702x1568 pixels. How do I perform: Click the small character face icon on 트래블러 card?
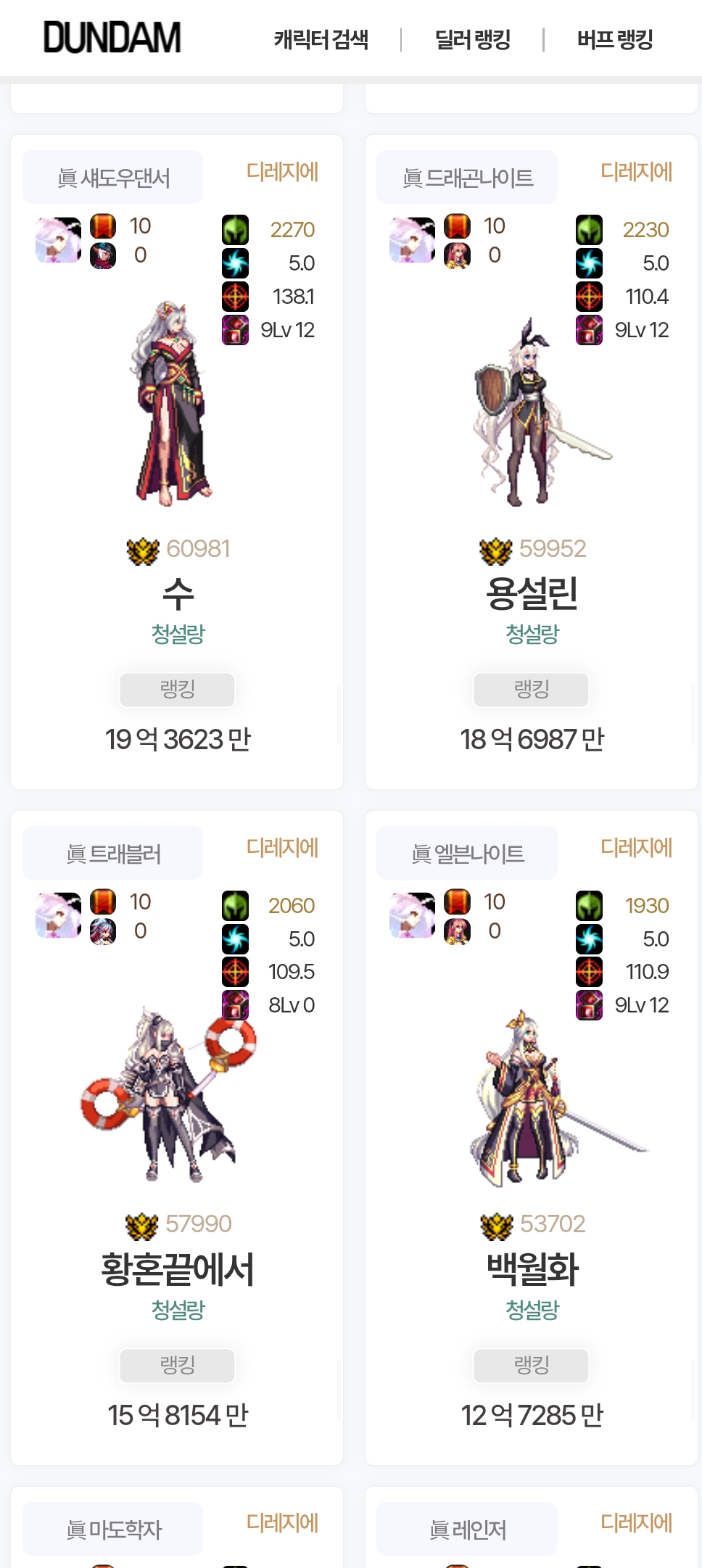tap(103, 931)
